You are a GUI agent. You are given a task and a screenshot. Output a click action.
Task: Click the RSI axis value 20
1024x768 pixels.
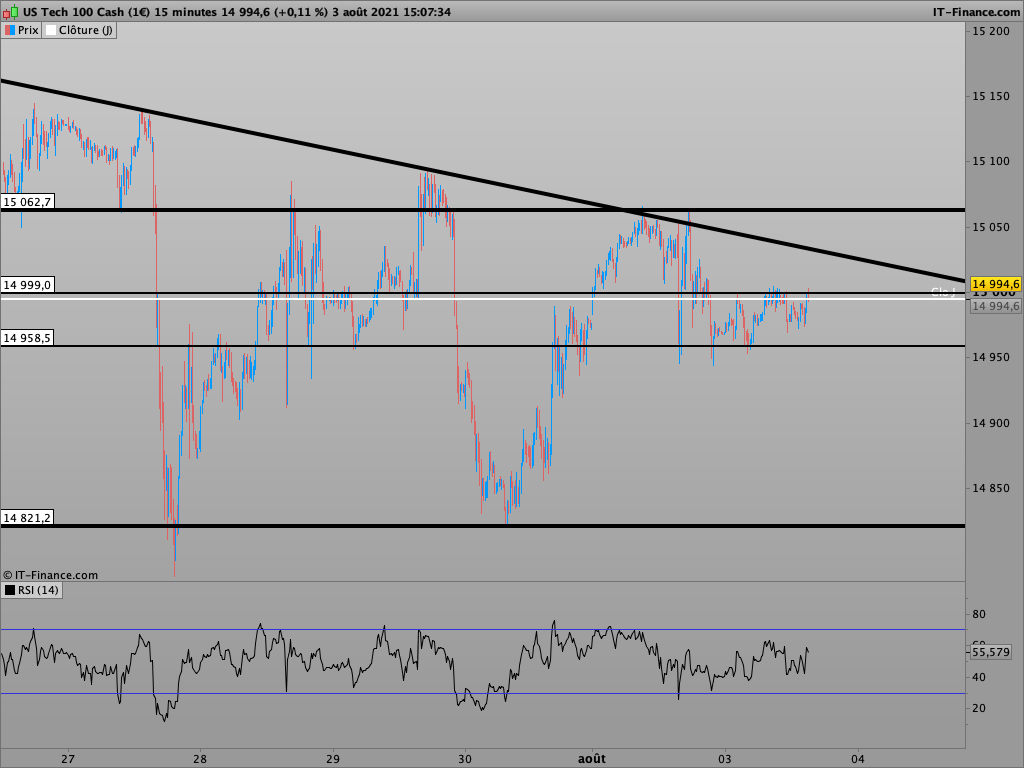[979, 708]
